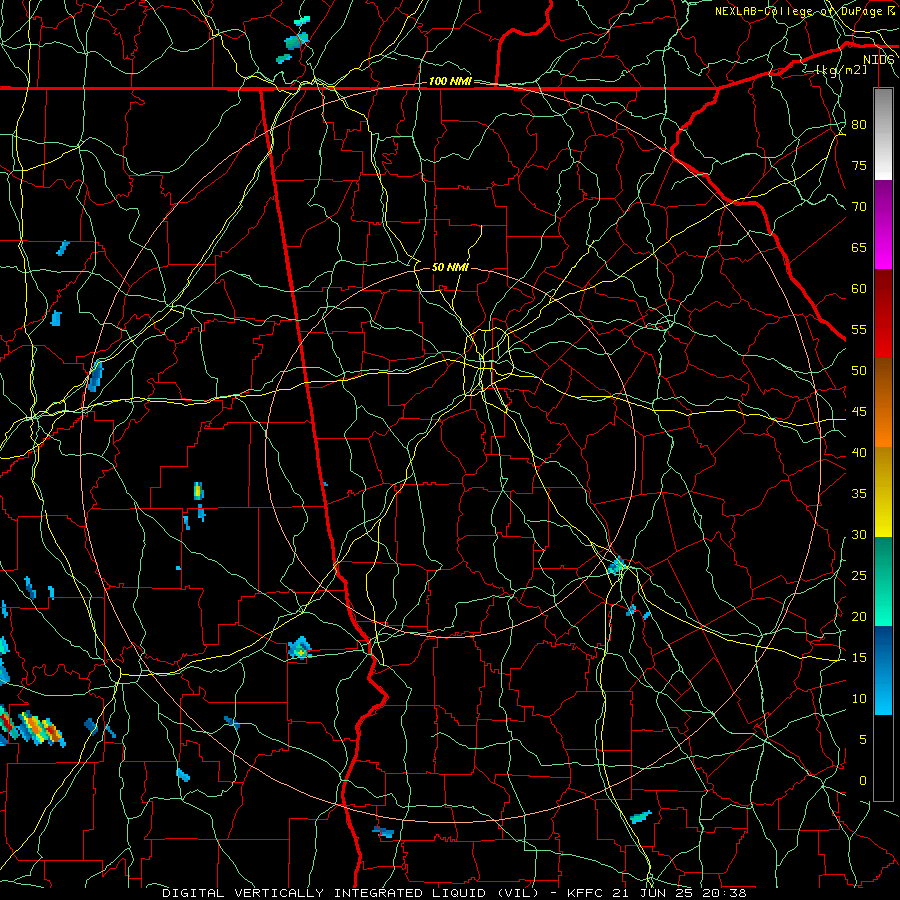Click the 55 value on the color scale
Image resolution: width=900 pixels, height=900 pixels.
[x=859, y=329]
